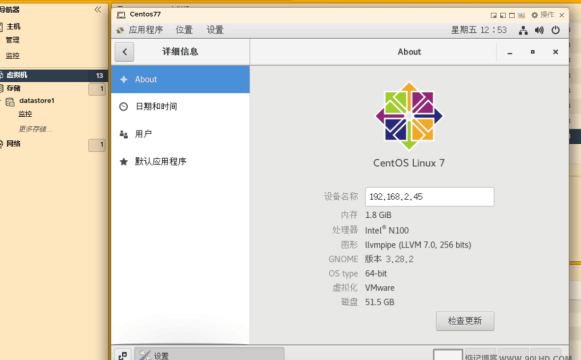Open the 设置 menu in the top bar
The image size is (581, 360).
215,30
